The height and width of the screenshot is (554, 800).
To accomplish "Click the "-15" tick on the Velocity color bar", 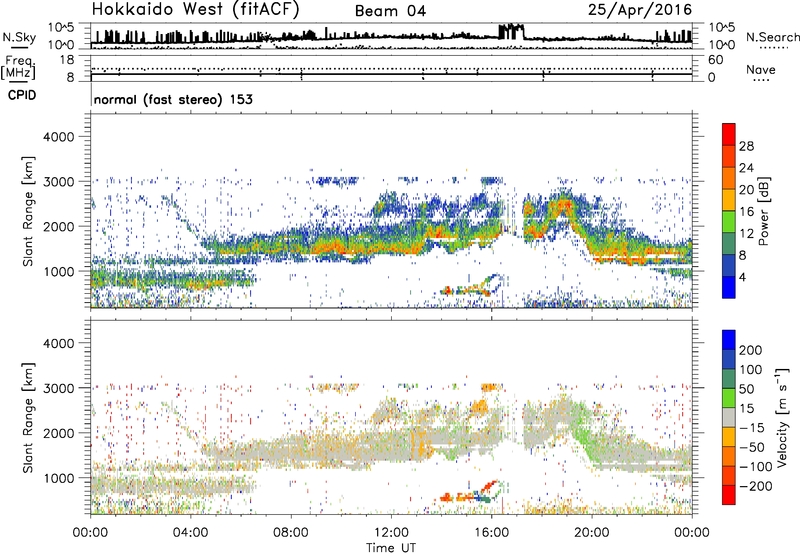I will click(752, 427).
